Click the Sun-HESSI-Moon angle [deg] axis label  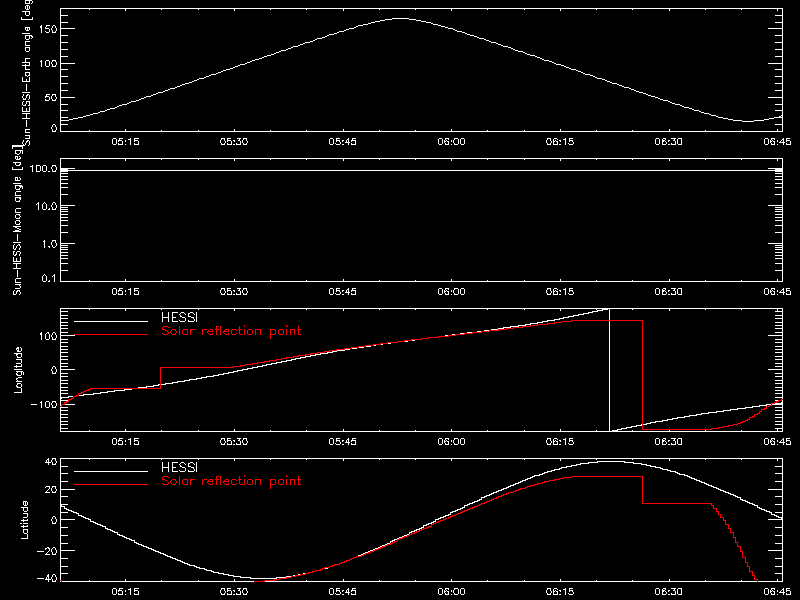pos(17,220)
